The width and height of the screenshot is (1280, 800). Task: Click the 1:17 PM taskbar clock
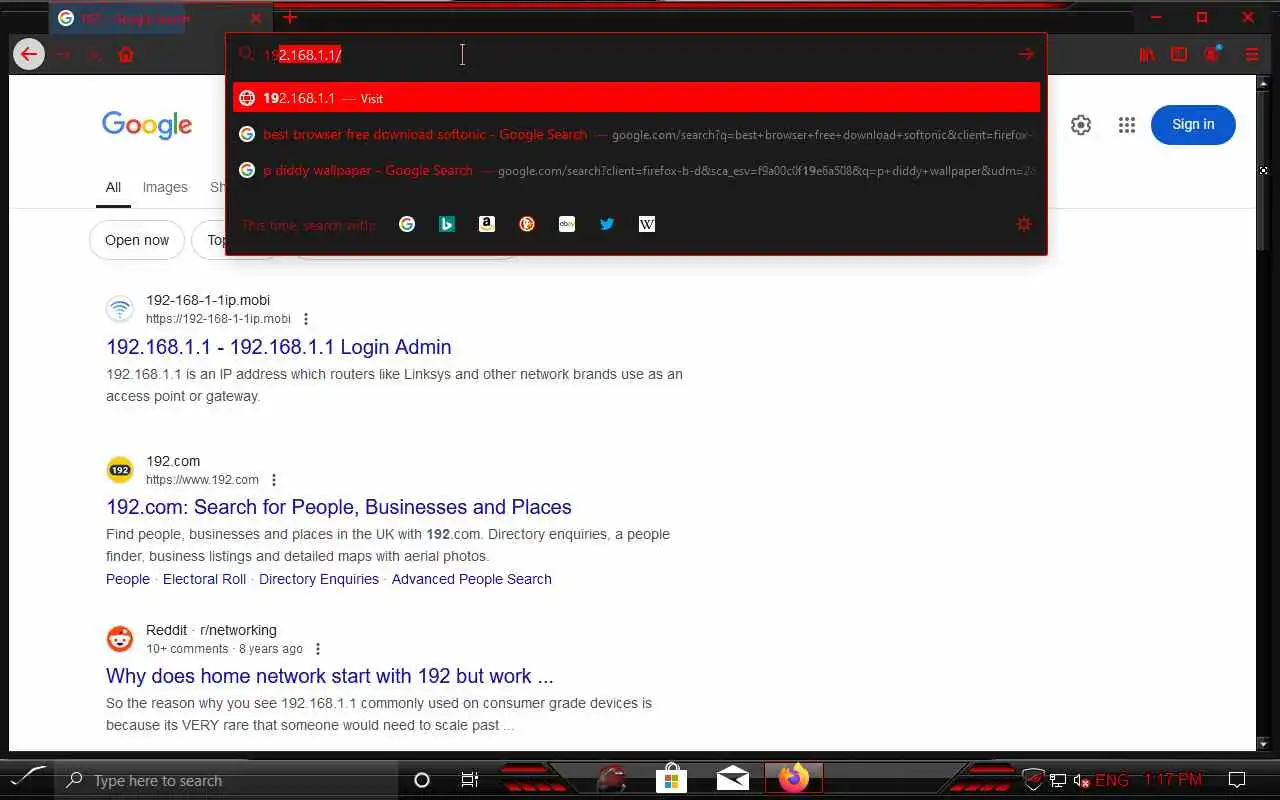1173,780
